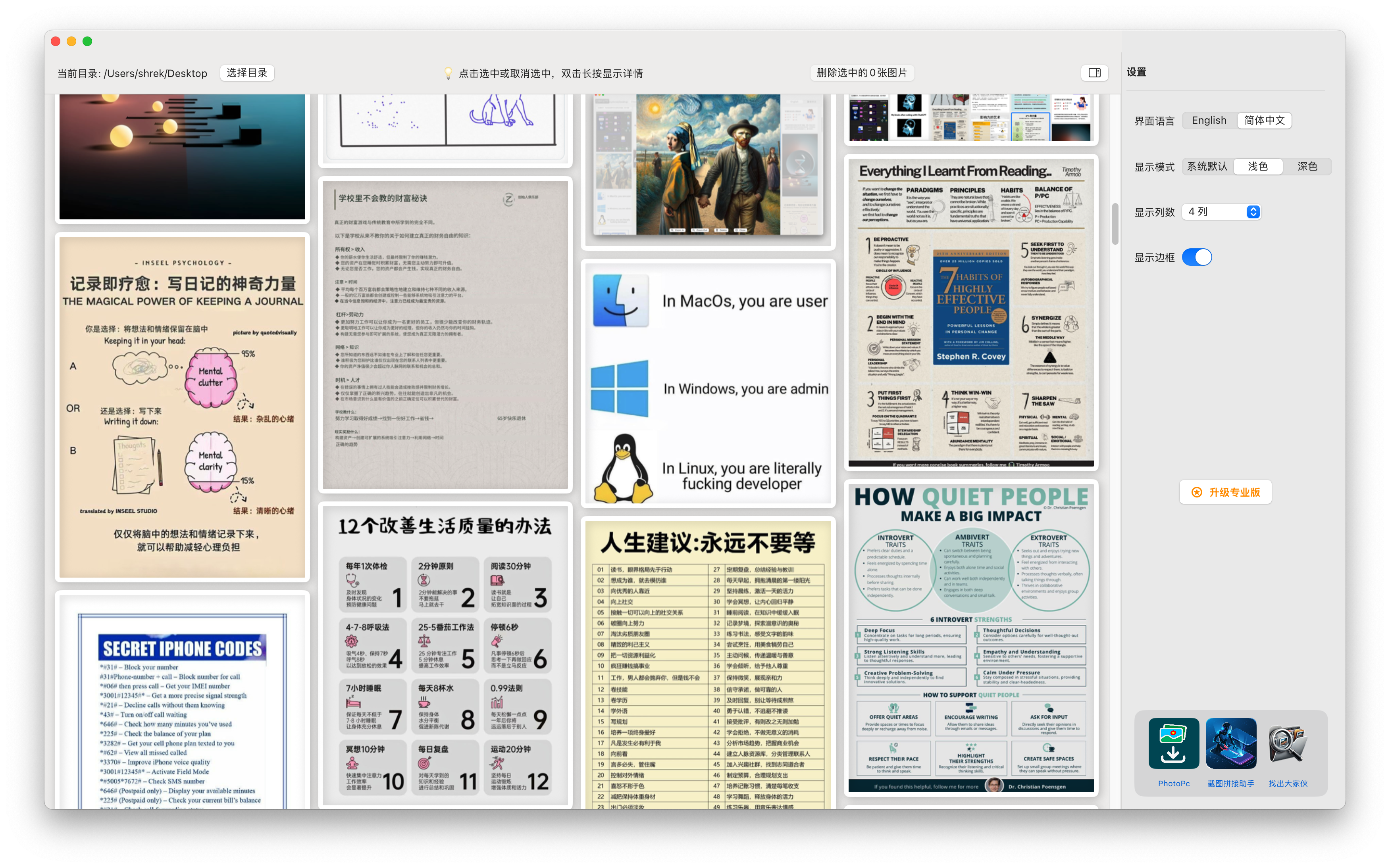The image size is (1390, 868).
Task: Switch interface language to 简体中文
Action: (1264, 121)
